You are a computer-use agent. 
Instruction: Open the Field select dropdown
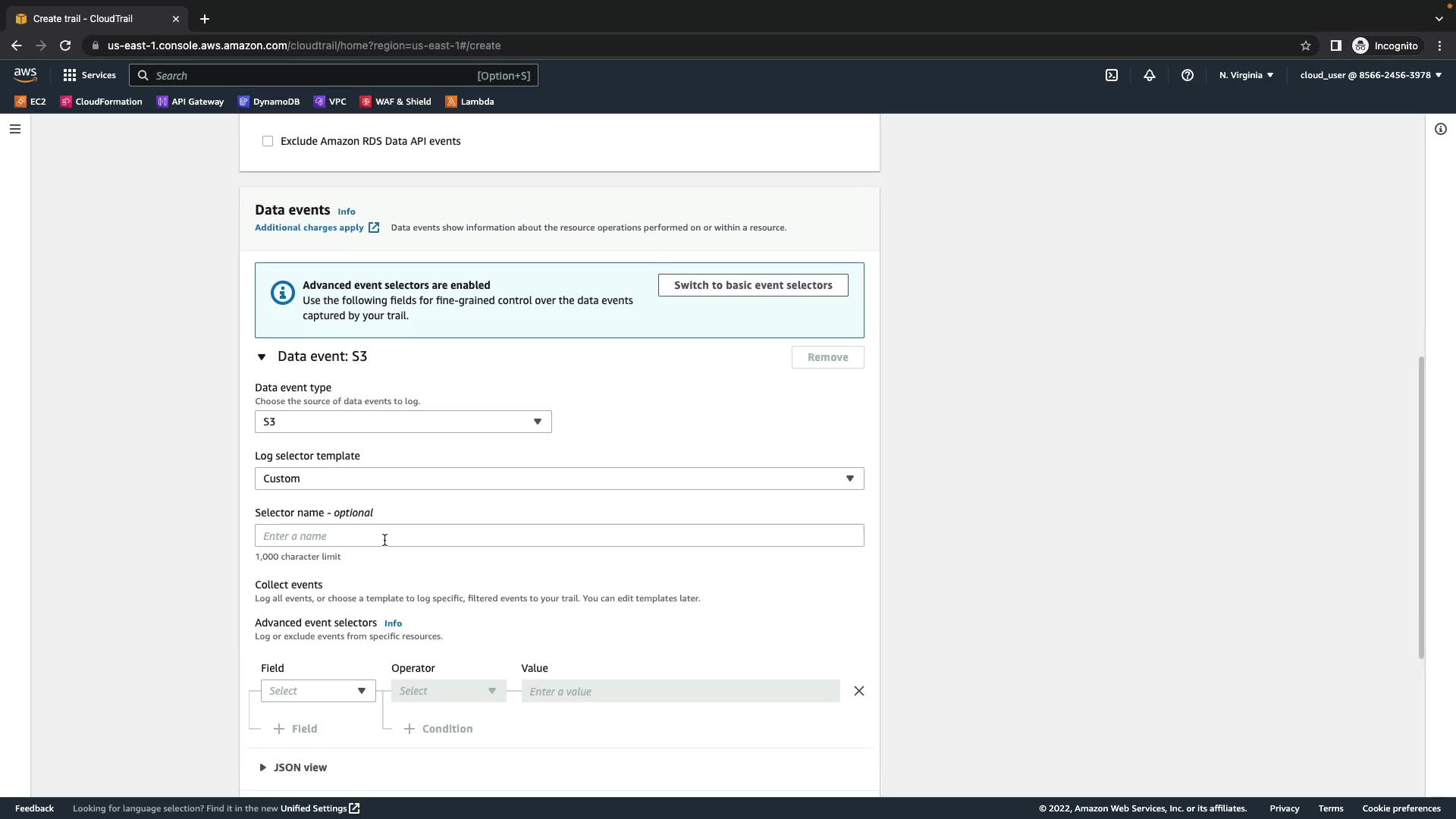[318, 691]
